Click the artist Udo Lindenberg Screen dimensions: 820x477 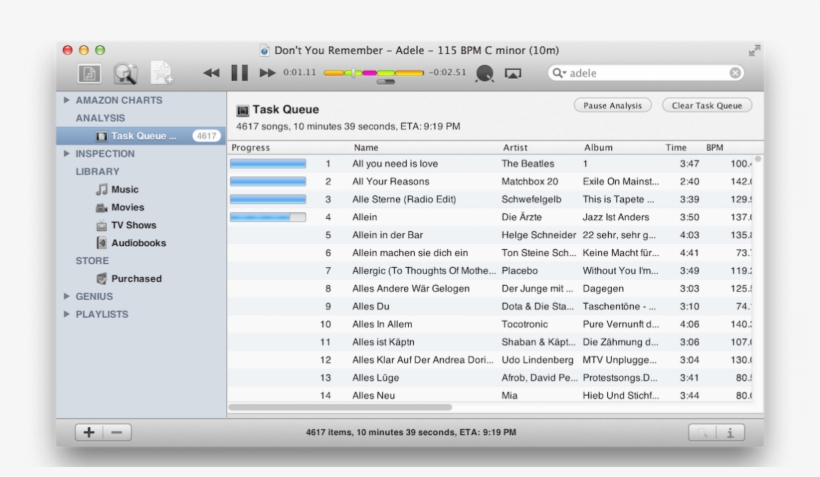[537, 360]
